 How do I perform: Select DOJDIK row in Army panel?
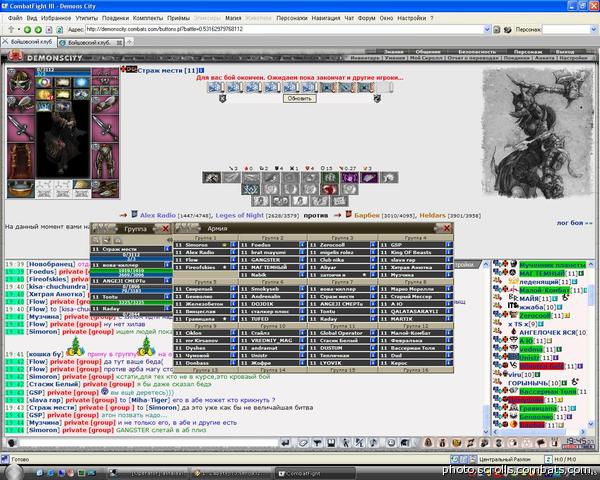tap(272, 304)
